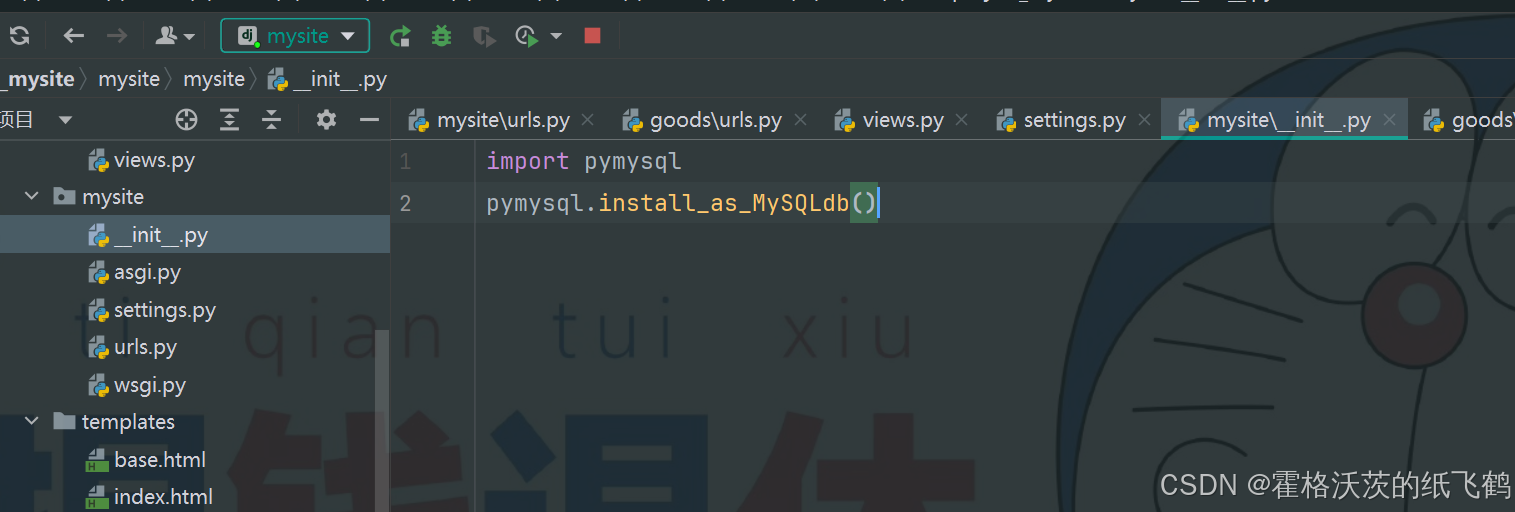The image size is (1515, 512).
Task: Click the 'import pymysql' code line
Action: 583,161
